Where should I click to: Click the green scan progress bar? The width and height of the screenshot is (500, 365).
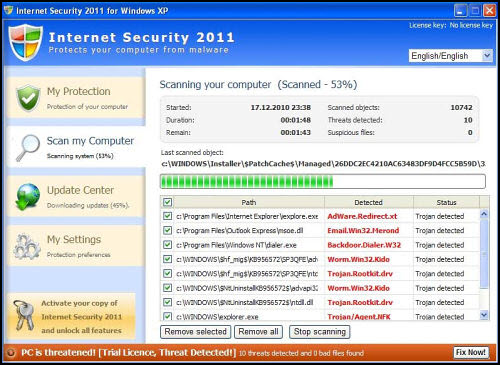[x=322, y=182]
